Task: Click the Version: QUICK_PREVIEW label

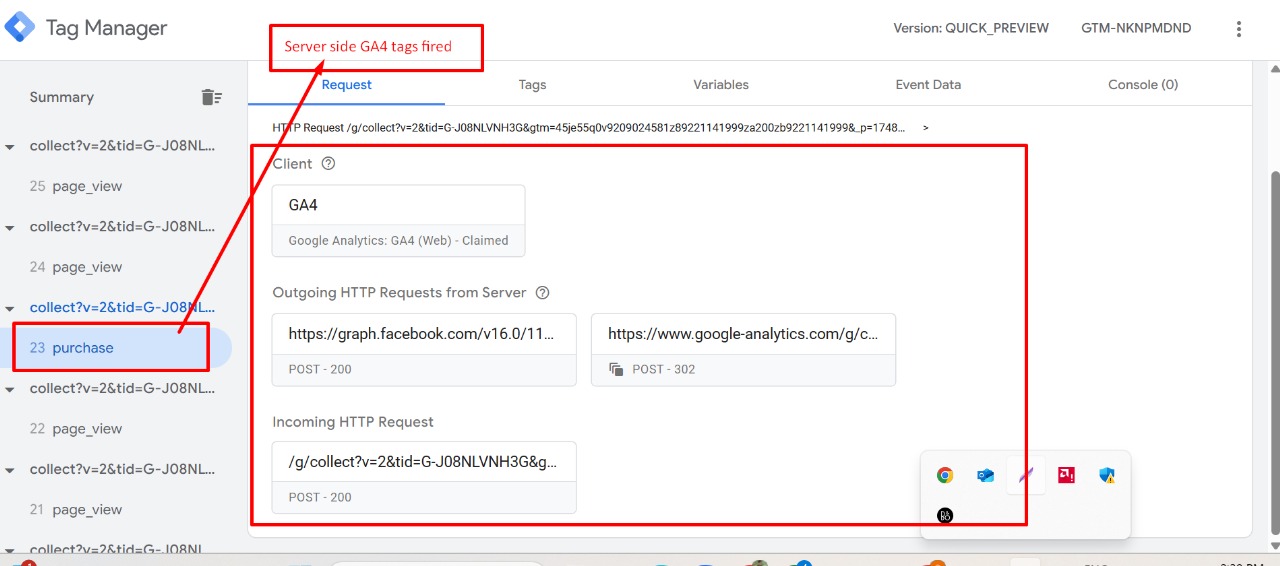Action: click(x=971, y=28)
